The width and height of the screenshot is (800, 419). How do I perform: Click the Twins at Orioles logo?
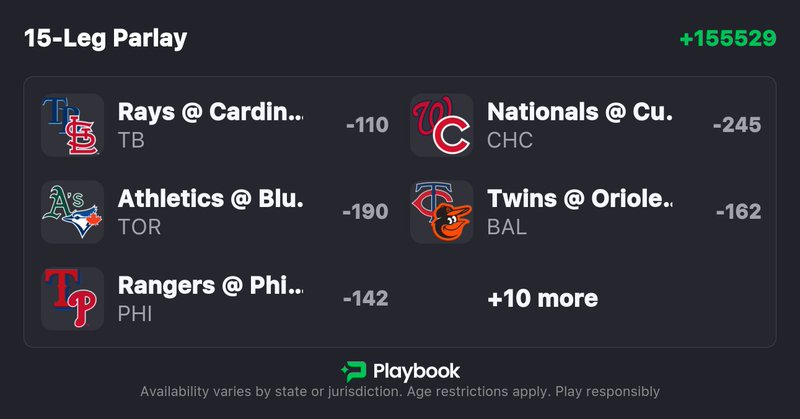pos(442,212)
